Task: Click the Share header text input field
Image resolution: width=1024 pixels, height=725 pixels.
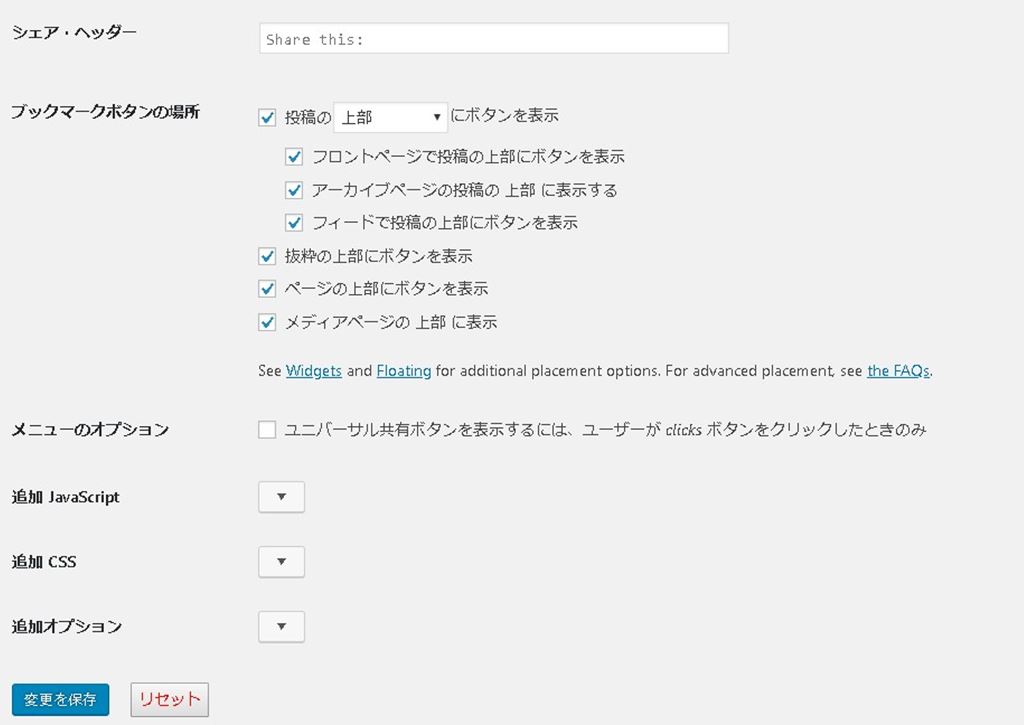Action: [x=493, y=39]
